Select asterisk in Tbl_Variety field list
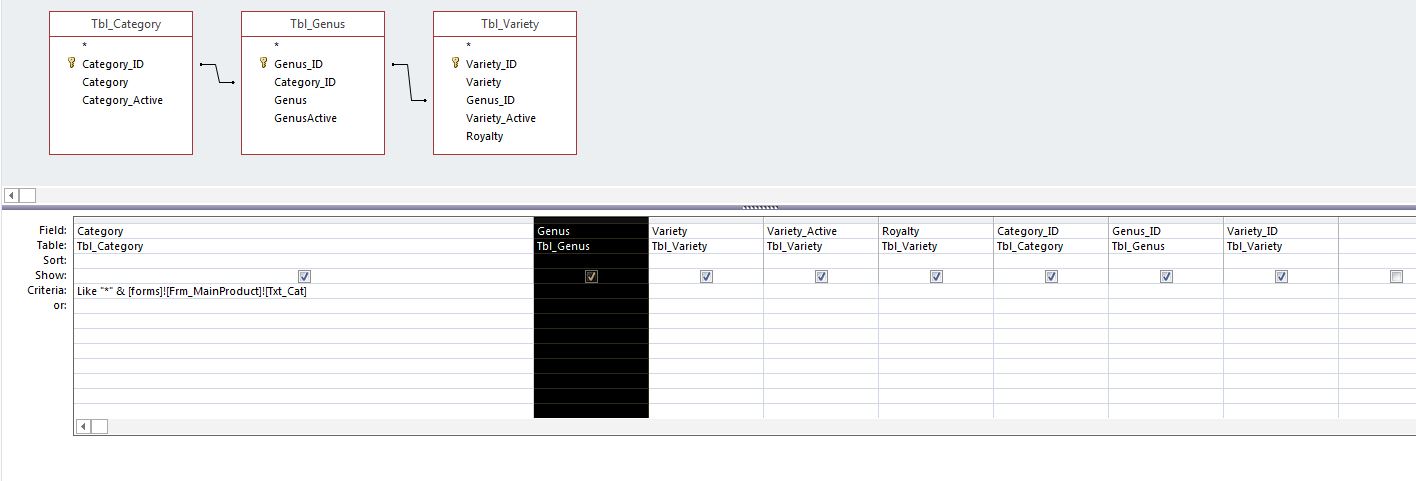 (469, 46)
